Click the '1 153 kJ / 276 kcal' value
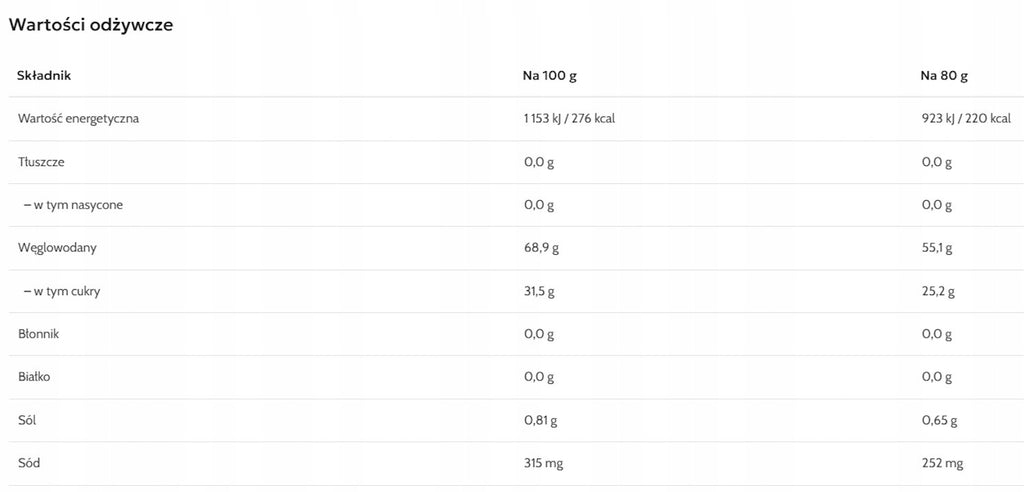Viewport: 1024px width, 492px height. click(569, 119)
